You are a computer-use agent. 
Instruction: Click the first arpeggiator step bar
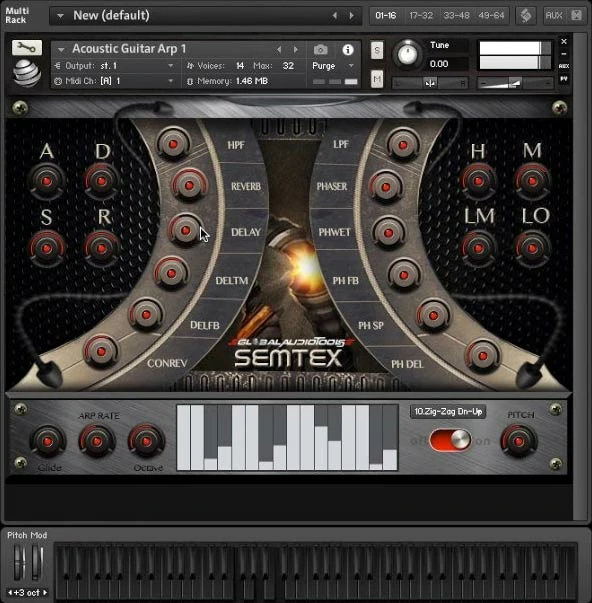pyautogui.click(x=183, y=437)
